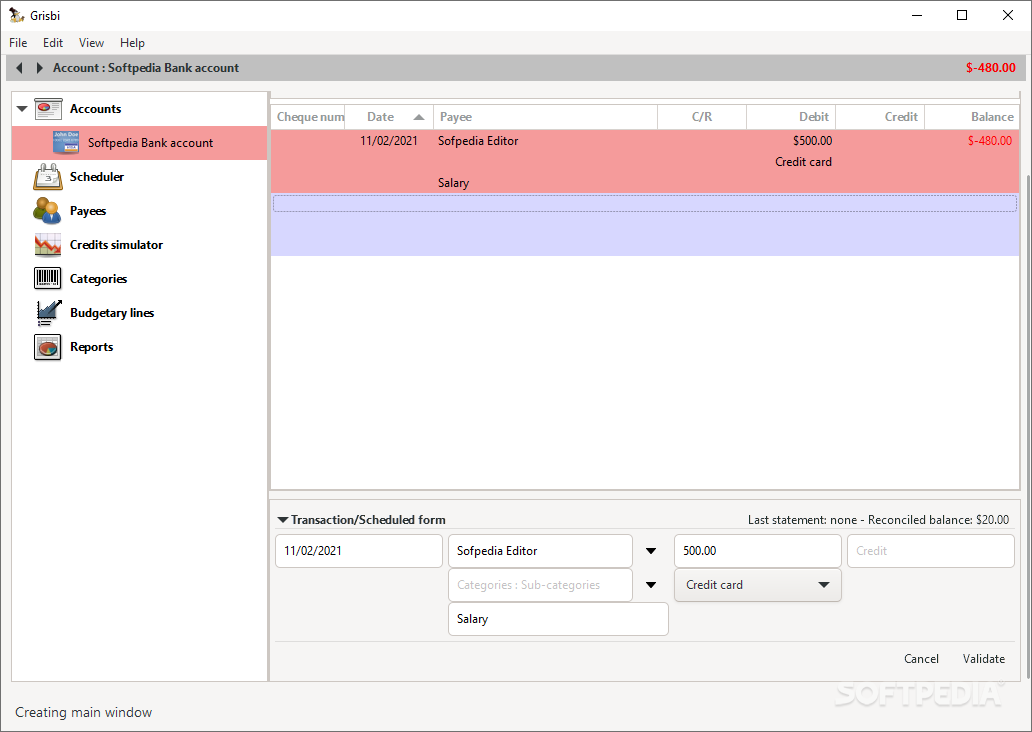Screen dimensions: 1032x732
Task: Select Payees in the sidebar
Action: (x=88, y=211)
